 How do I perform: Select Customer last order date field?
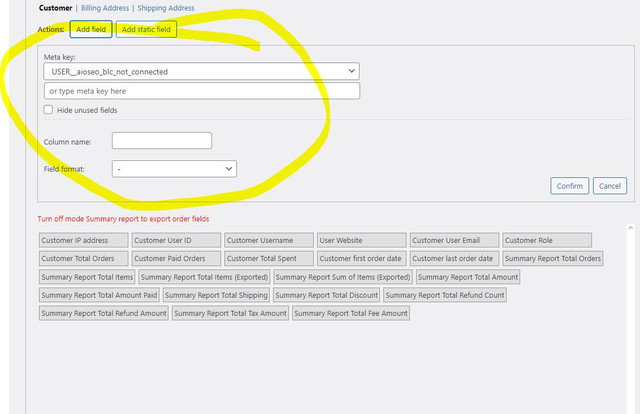tap(454, 258)
